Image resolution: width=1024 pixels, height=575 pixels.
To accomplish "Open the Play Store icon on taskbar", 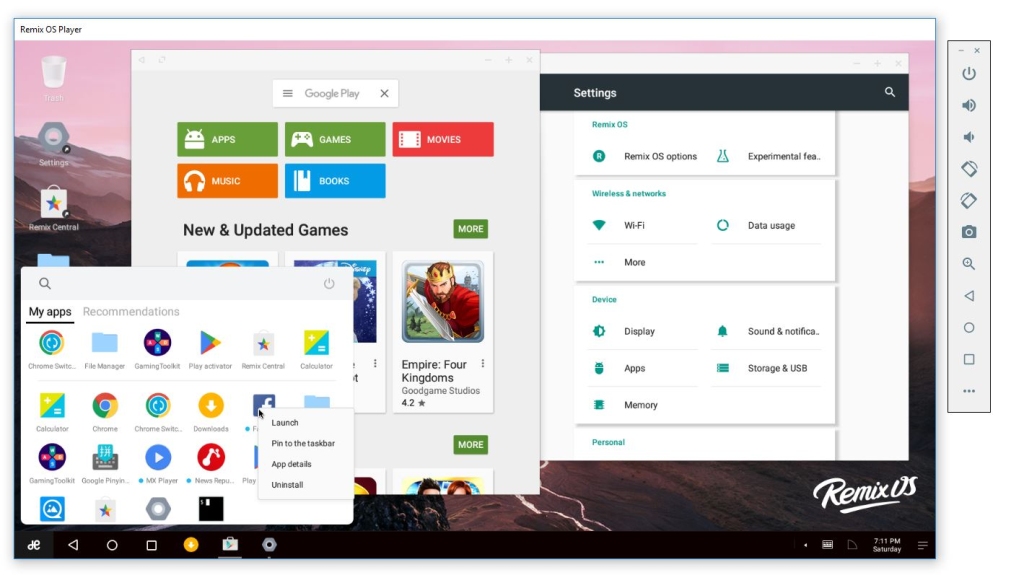I will point(230,544).
